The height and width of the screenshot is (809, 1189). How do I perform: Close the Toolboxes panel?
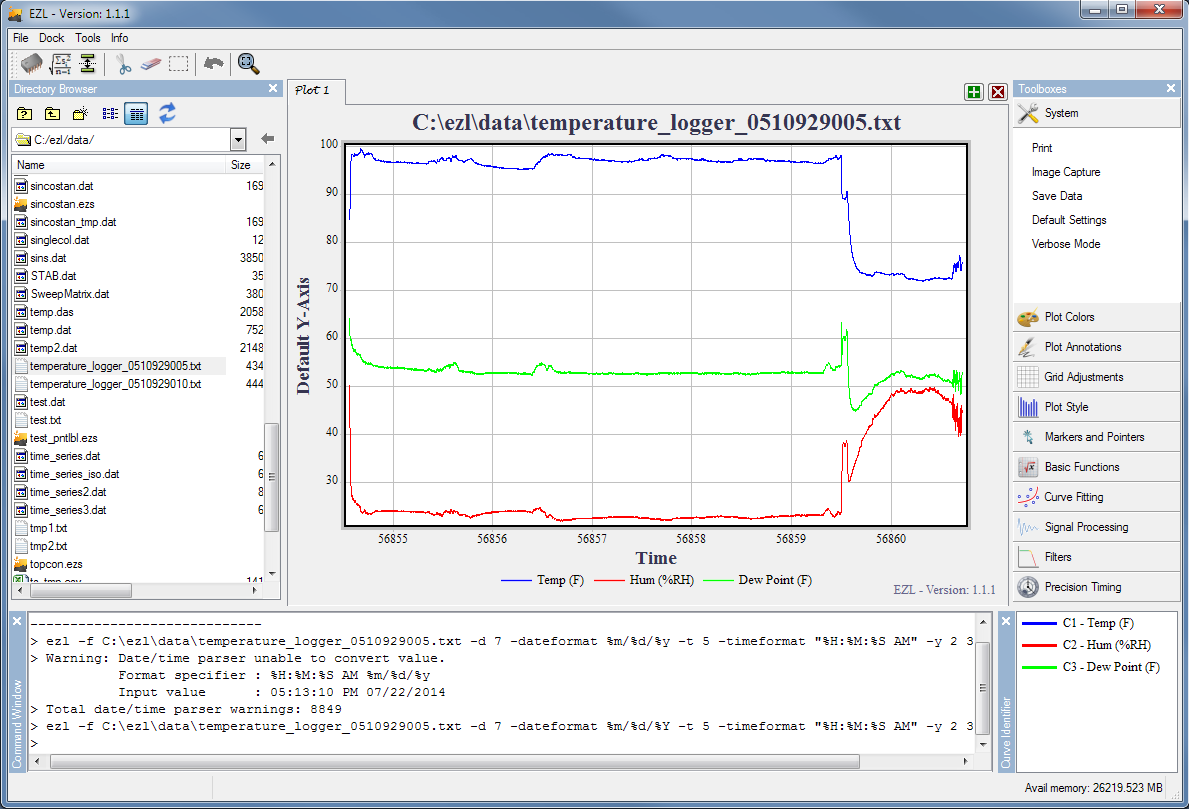click(x=1171, y=89)
